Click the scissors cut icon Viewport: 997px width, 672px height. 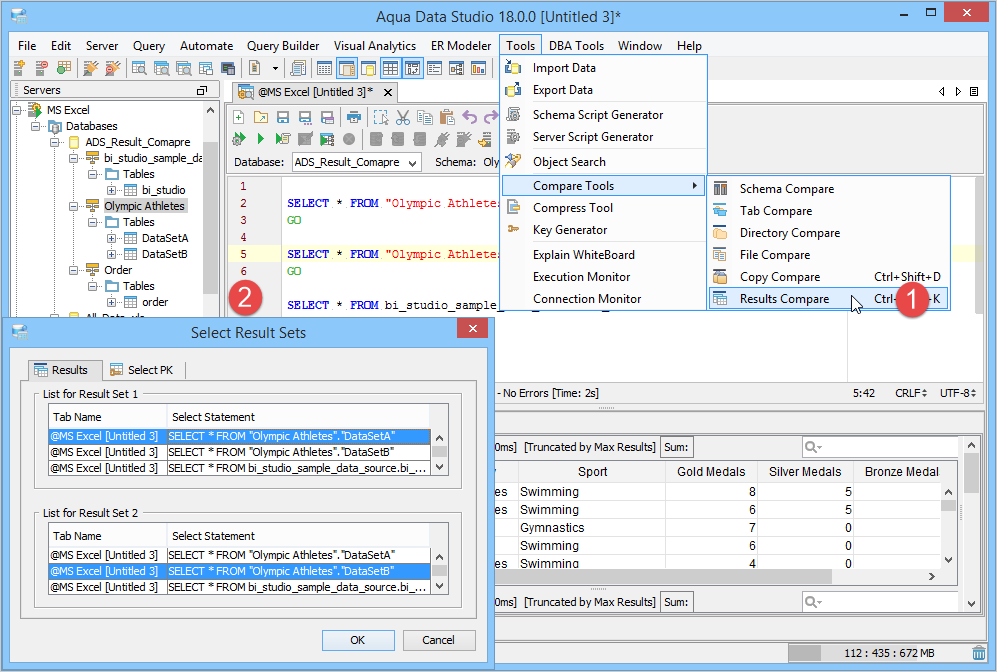(402, 118)
